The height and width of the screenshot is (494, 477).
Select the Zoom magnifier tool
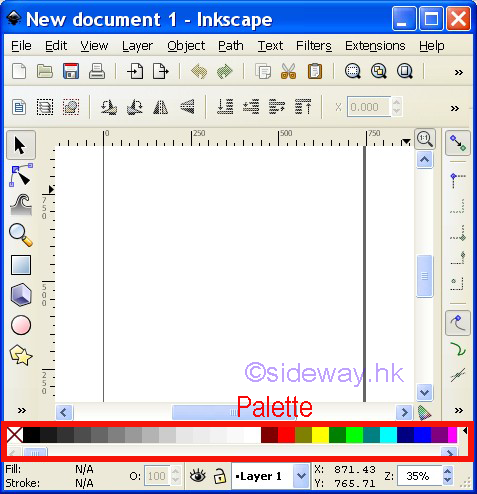click(x=21, y=235)
